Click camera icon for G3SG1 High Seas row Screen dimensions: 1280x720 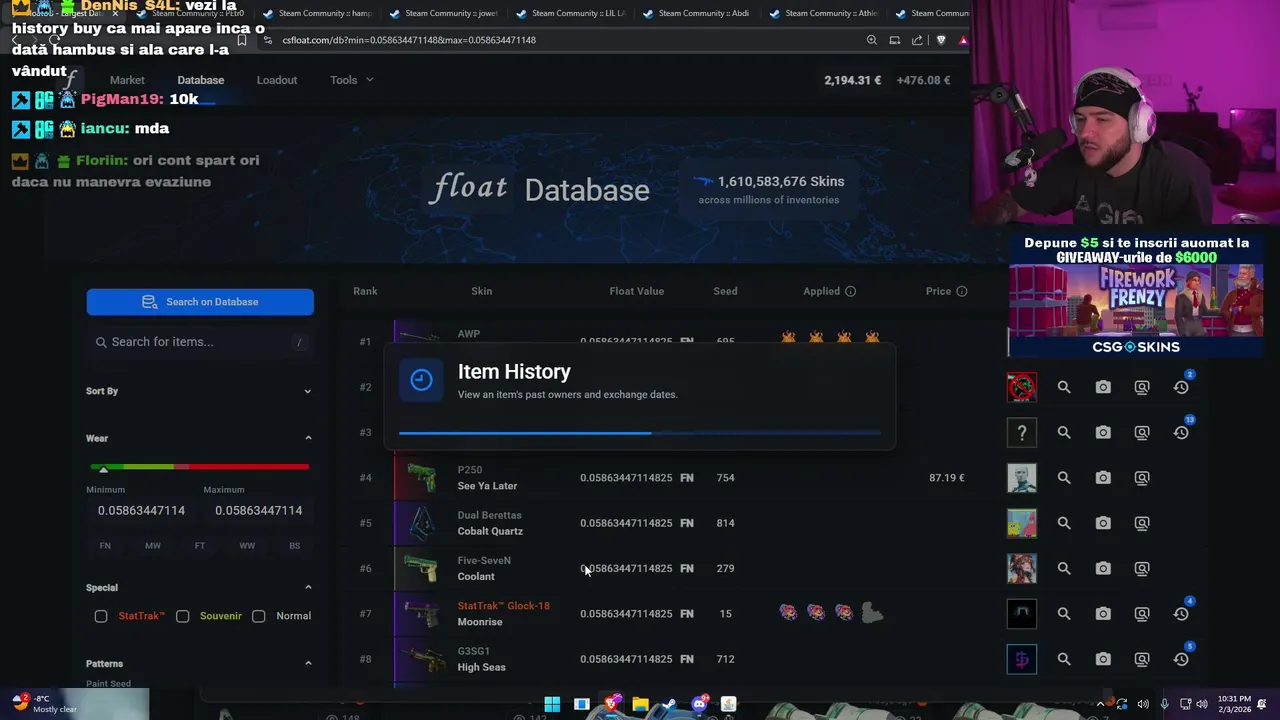[x=1103, y=659]
